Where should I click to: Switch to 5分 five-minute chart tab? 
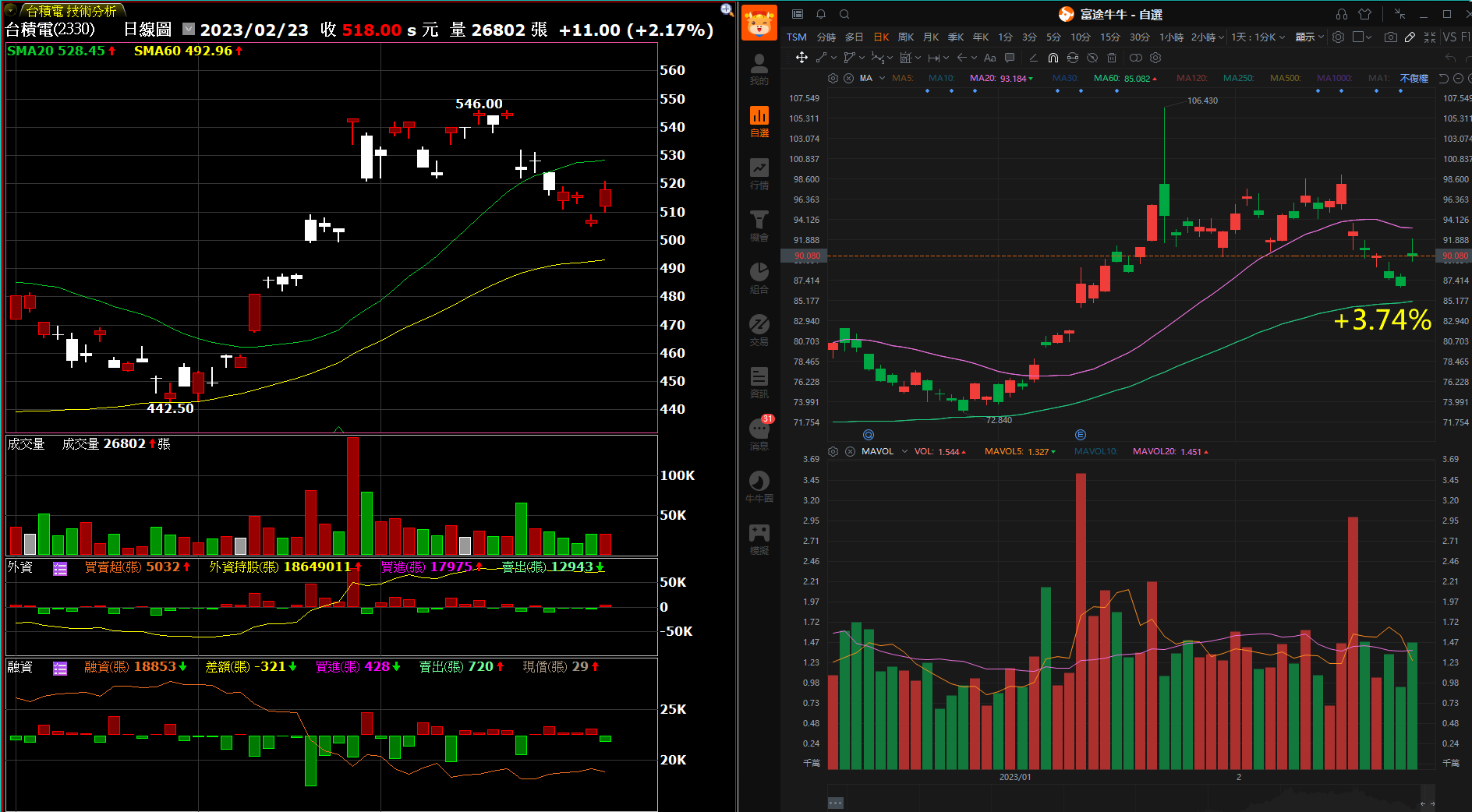click(1053, 37)
